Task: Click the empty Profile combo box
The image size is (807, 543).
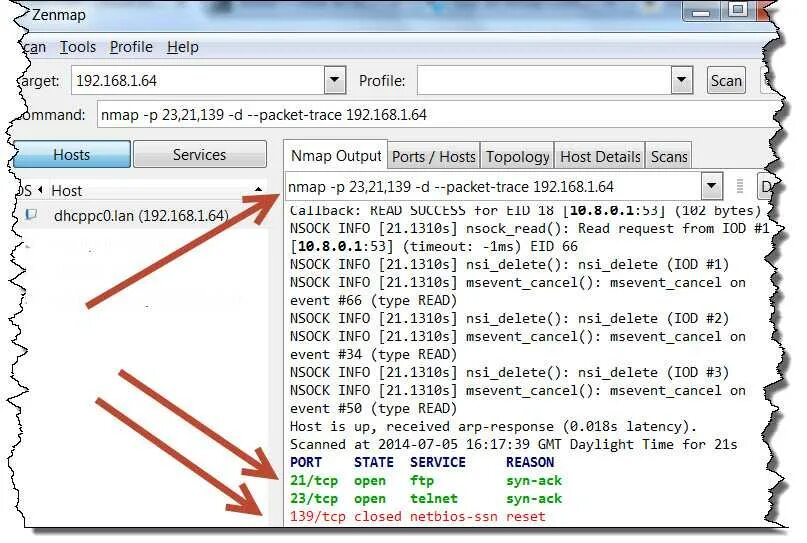Action: 545,80
